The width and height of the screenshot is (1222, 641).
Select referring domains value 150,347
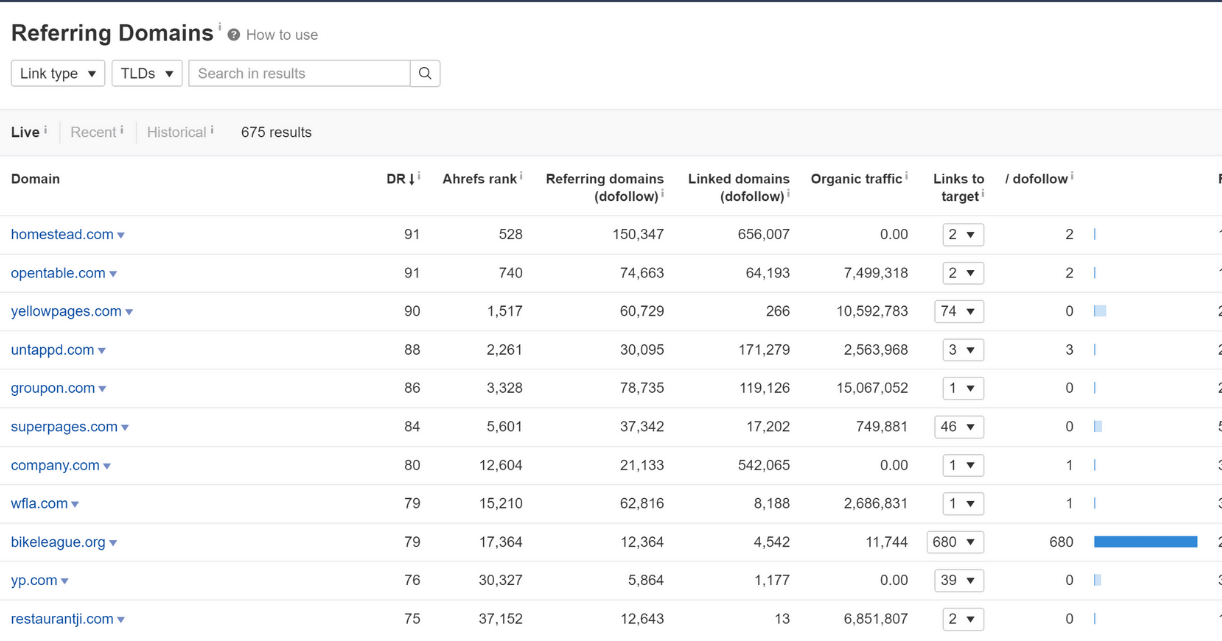pyautogui.click(x=638, y=234)
